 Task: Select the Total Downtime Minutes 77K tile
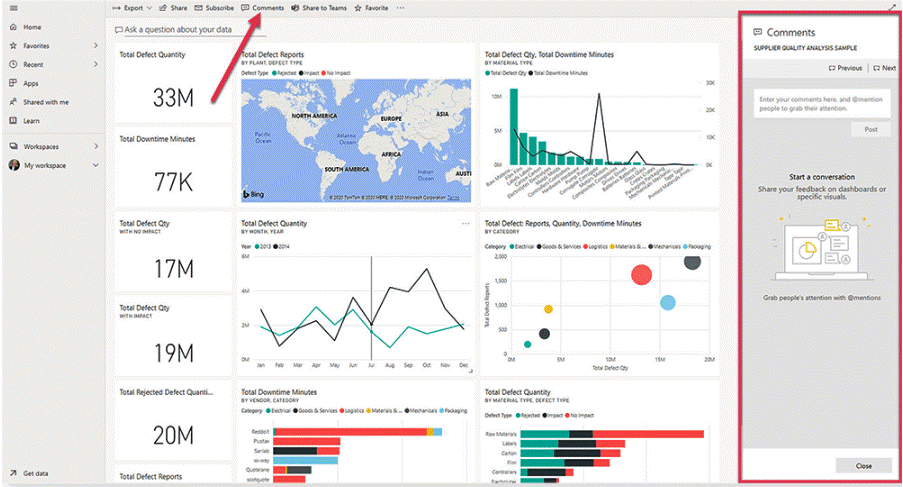(173, 168)
